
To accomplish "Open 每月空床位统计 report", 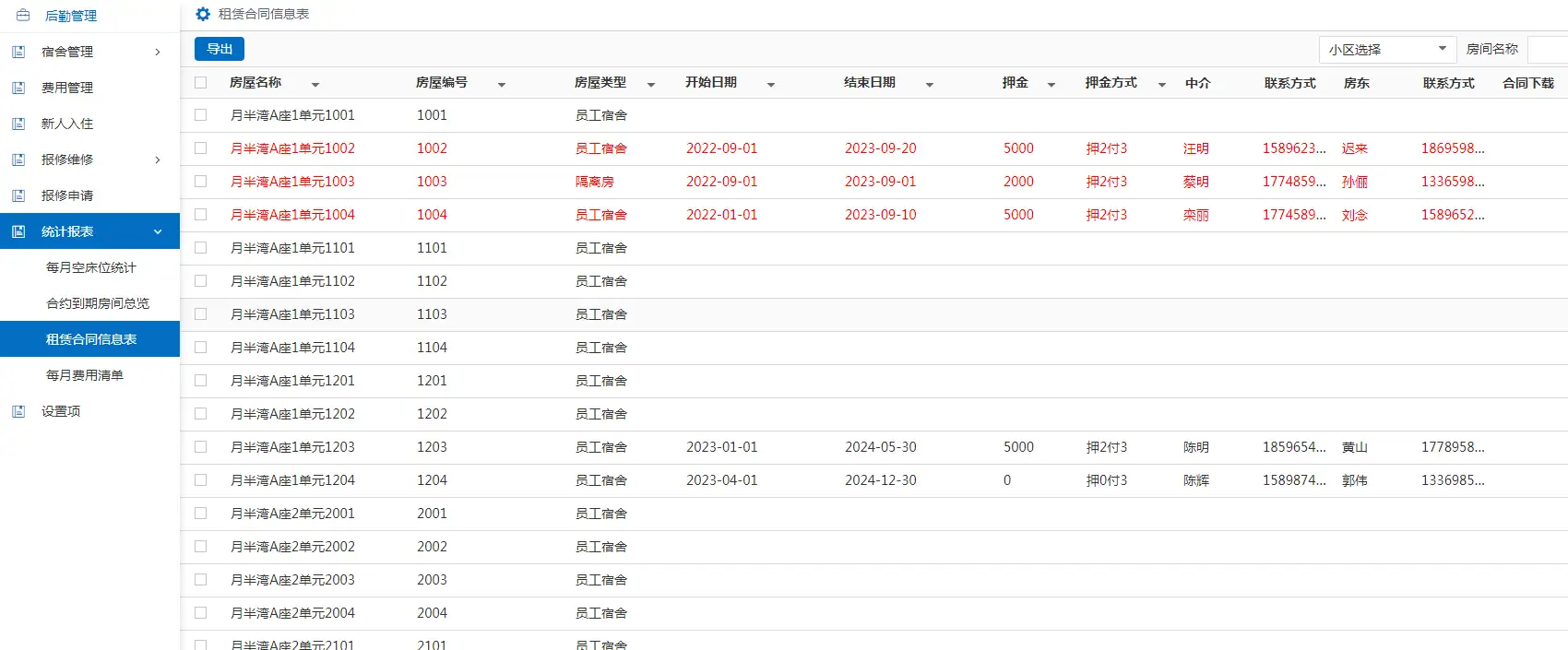I will [x=91, y=267].
